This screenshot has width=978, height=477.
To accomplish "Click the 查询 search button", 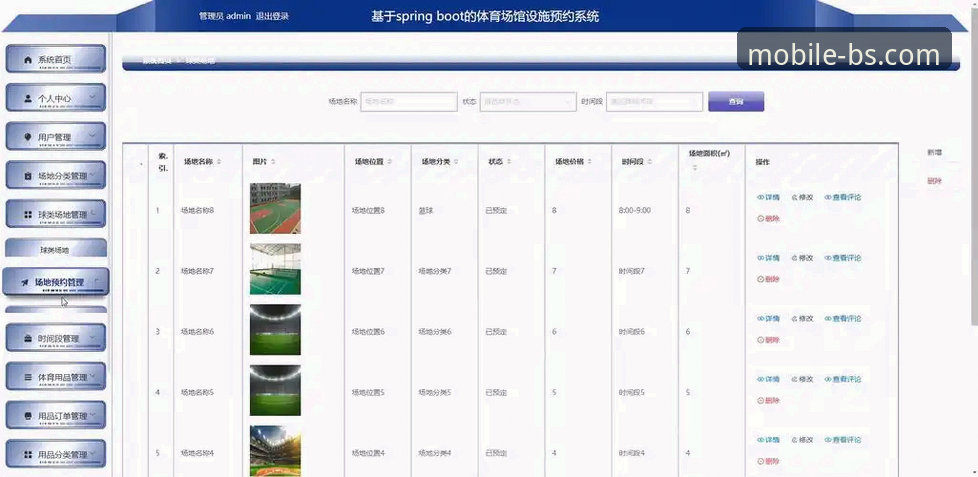I will [x=736, y=102].
